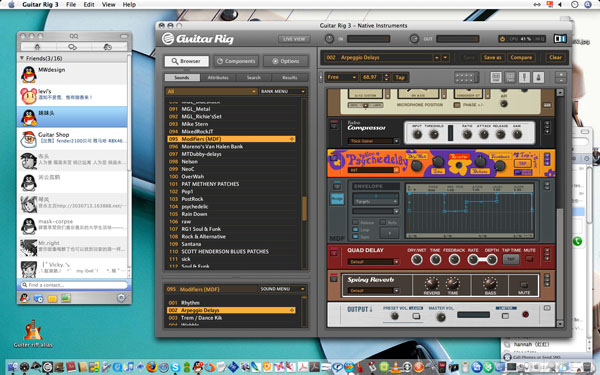Toggle Envelope Auto checkbox
Viewport: 600px width, 375px height.
[x=383, y=222]
